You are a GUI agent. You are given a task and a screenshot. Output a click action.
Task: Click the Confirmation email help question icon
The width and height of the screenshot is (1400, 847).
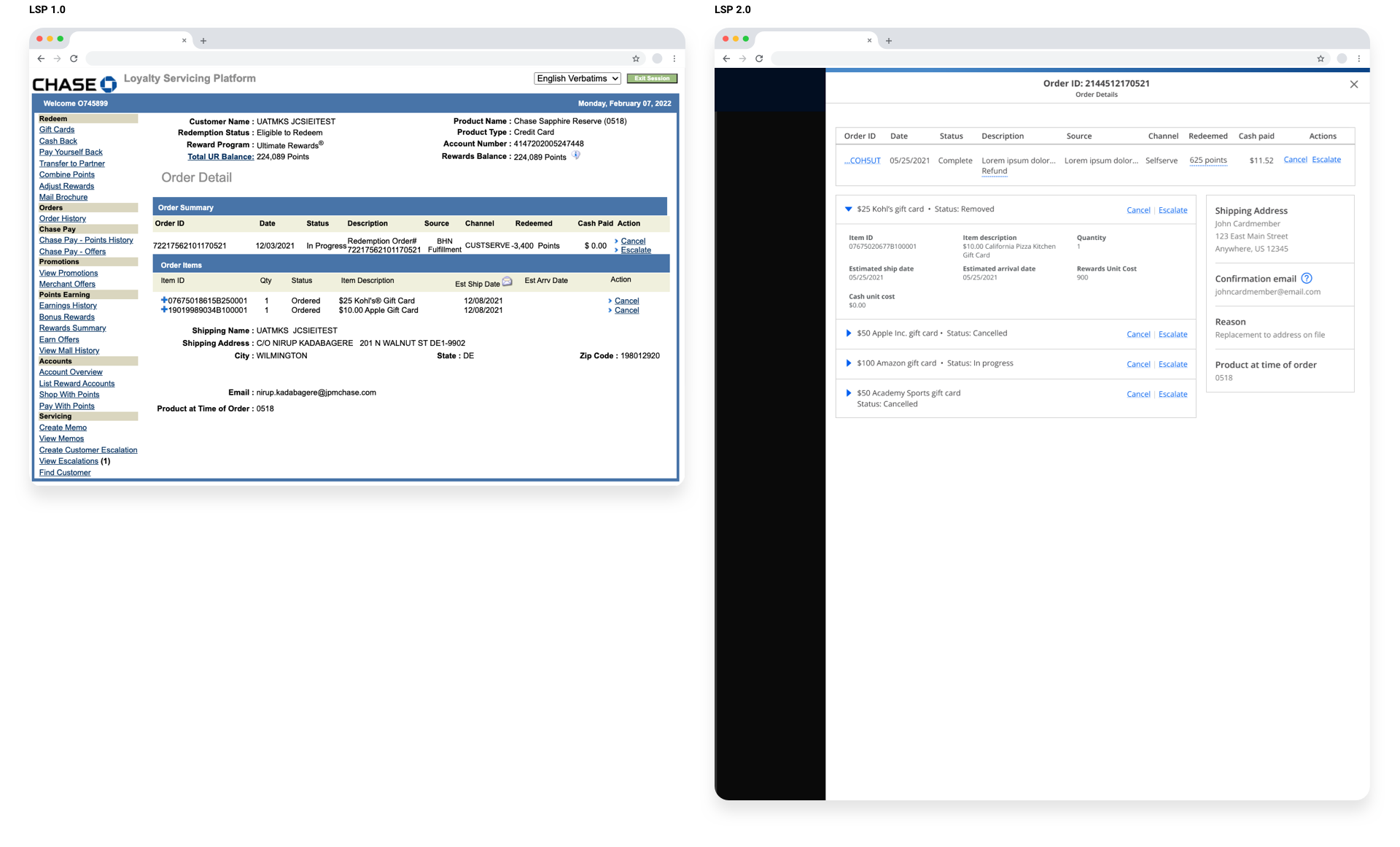tap(1307, 278)
